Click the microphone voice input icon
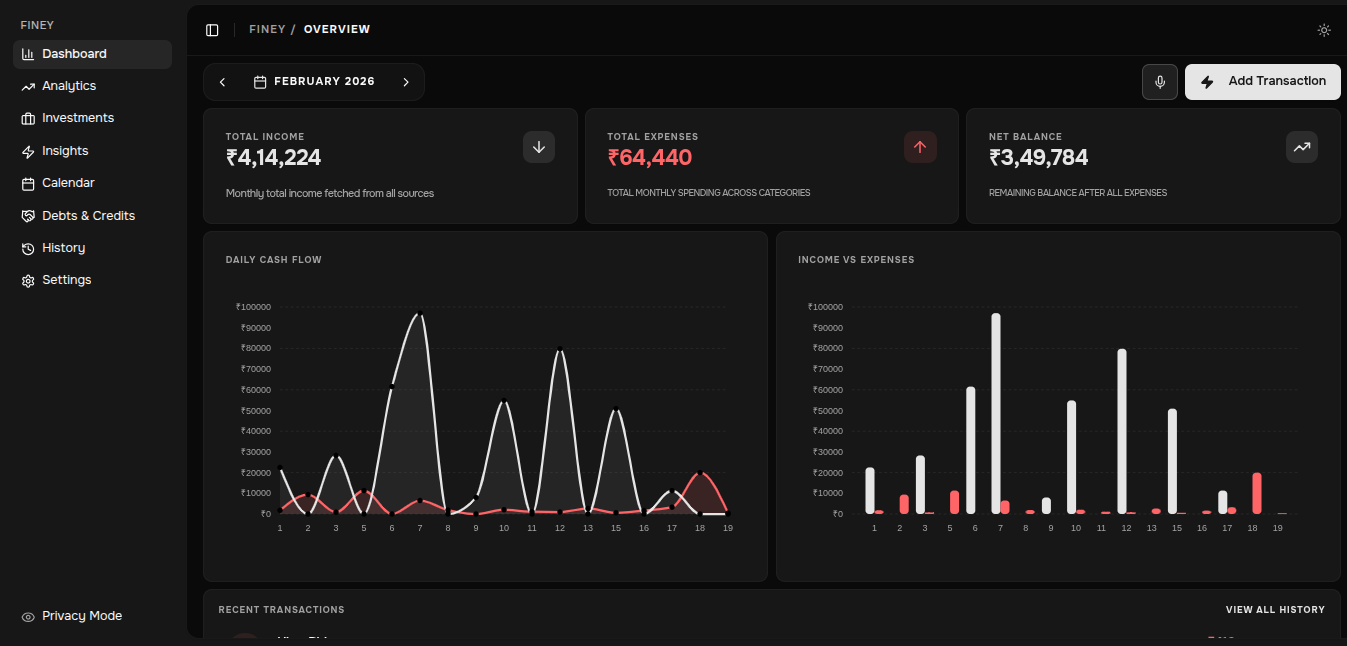This screenshot has width=1347, height=646. (1159, 82)
